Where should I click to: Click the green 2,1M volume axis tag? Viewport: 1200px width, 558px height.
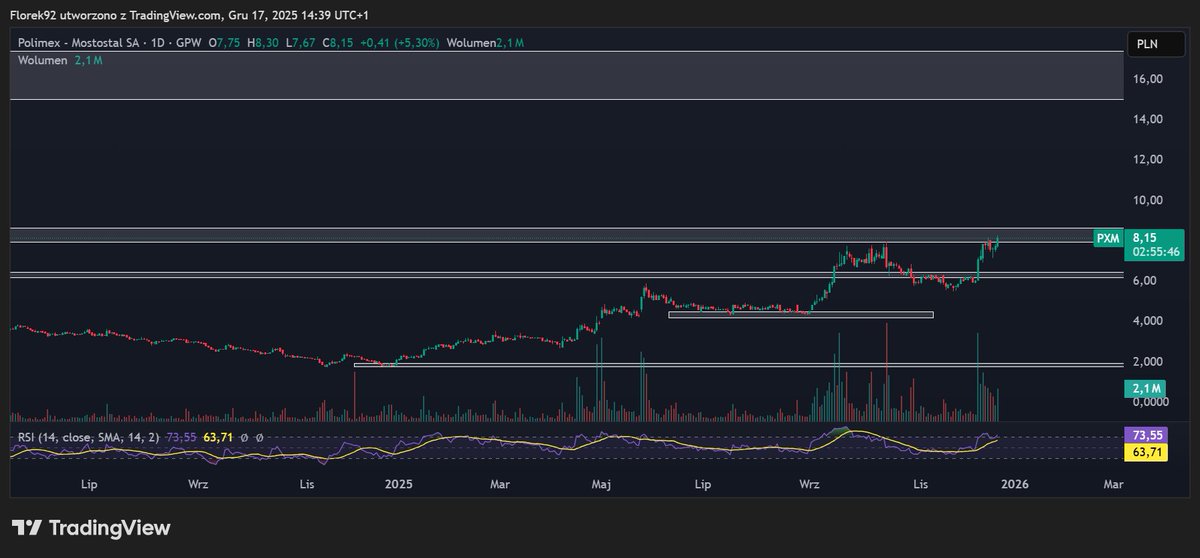[x=1147, y=388]
